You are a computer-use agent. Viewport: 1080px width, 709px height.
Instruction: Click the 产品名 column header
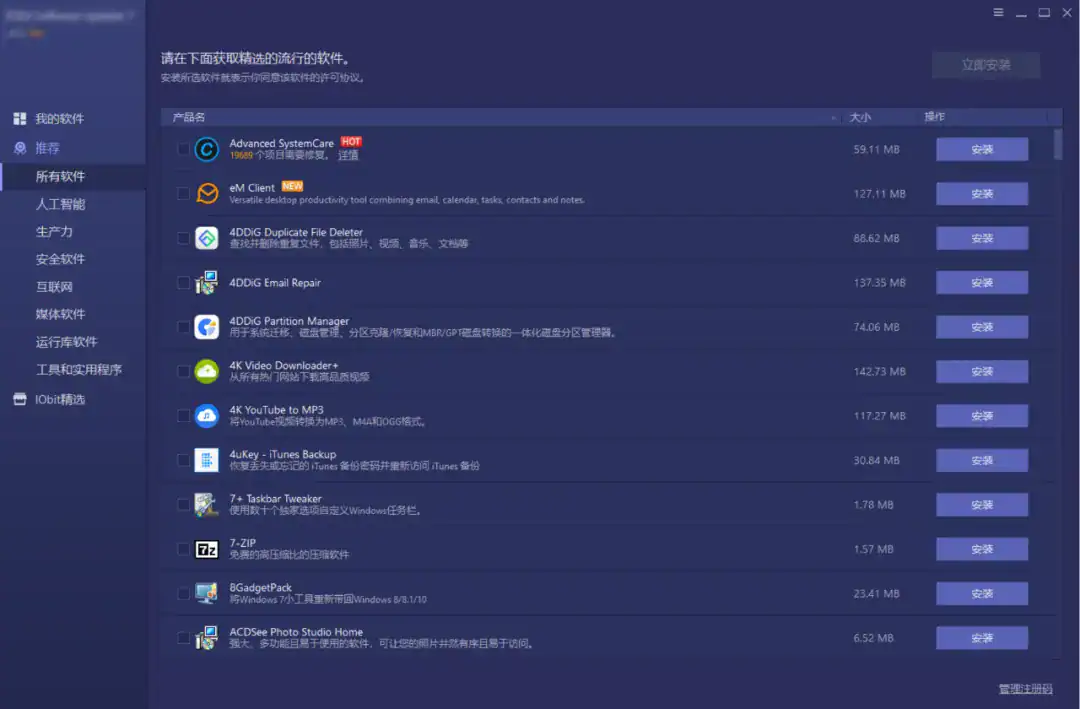(x=188, y=117)
